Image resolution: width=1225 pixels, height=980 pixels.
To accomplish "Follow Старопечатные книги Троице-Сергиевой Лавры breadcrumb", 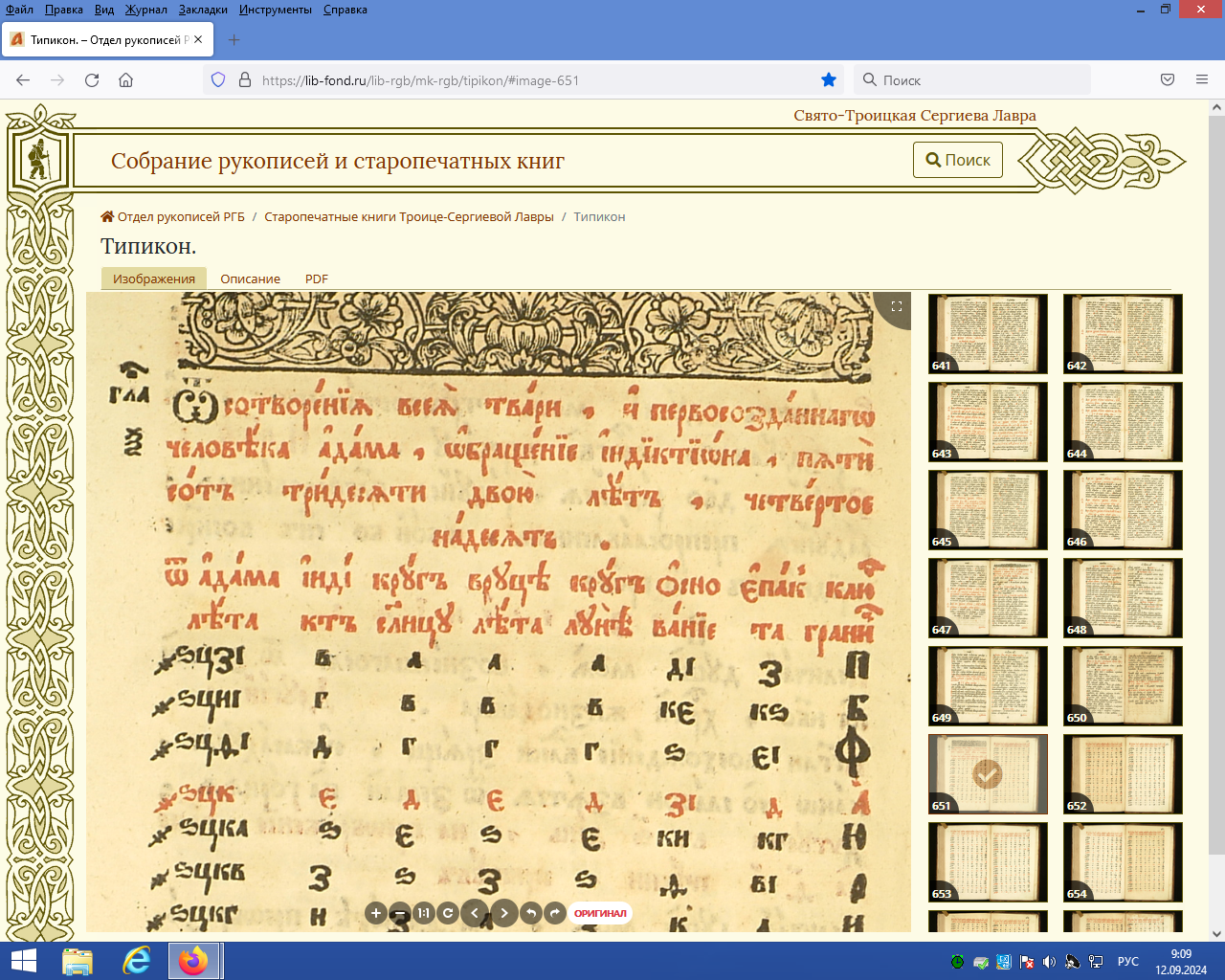I will pos(409,217).
